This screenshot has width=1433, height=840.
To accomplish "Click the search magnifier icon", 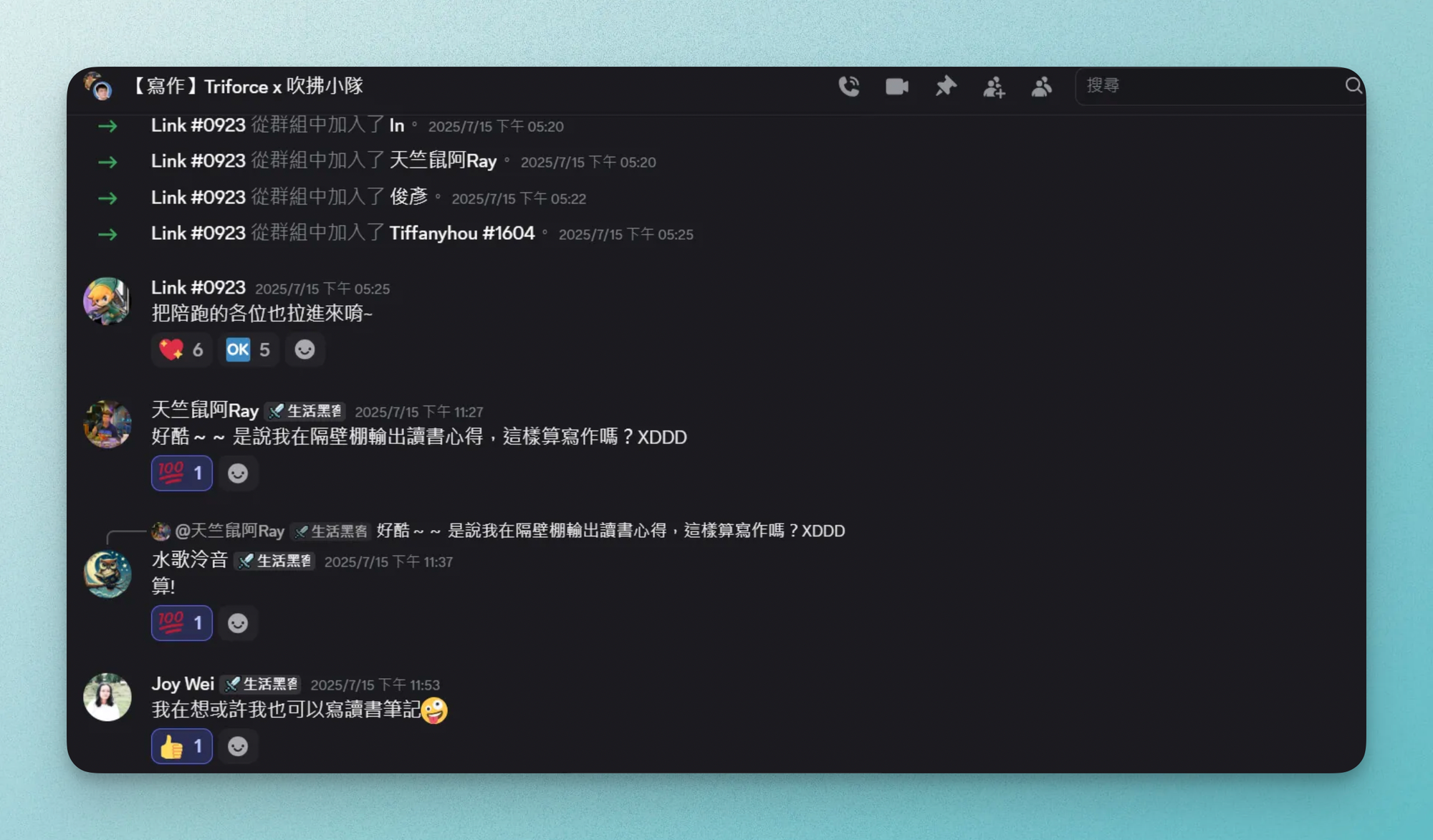I will click(1353, 86).
